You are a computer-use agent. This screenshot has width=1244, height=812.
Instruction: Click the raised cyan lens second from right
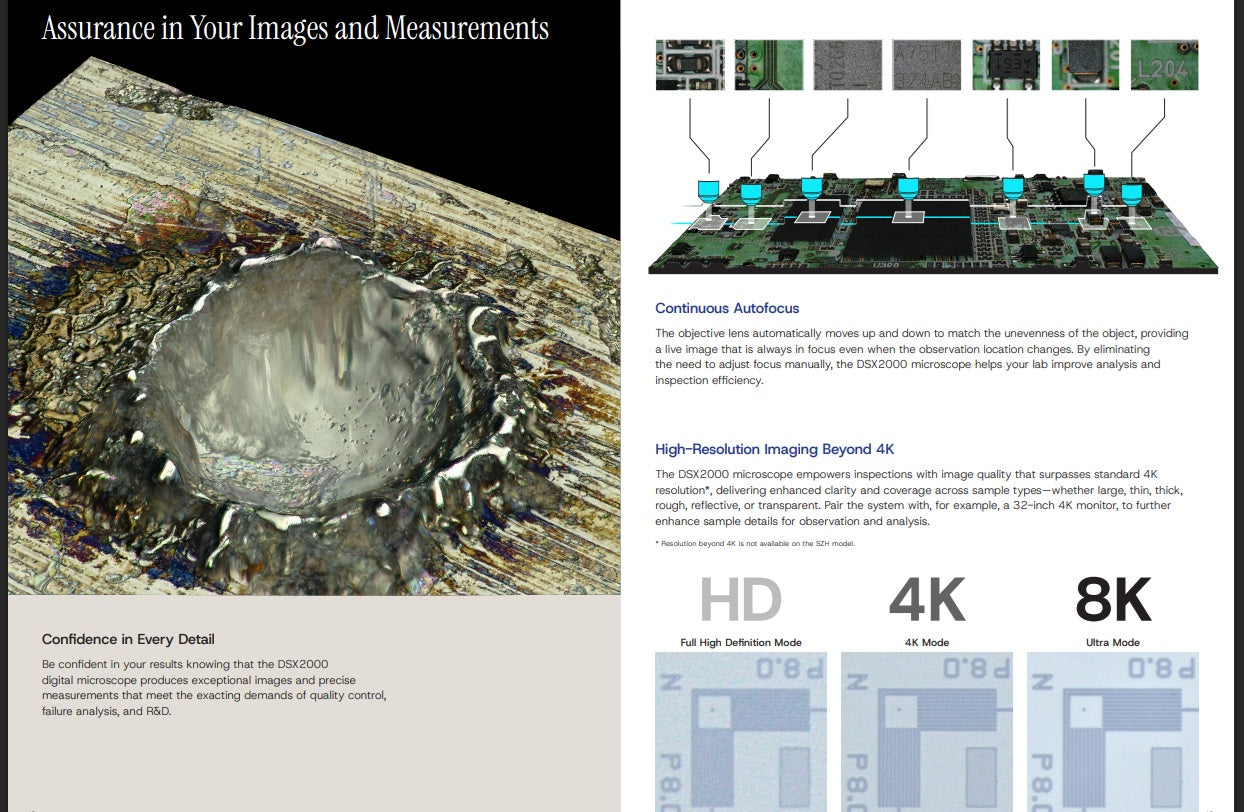point(1094,184)
